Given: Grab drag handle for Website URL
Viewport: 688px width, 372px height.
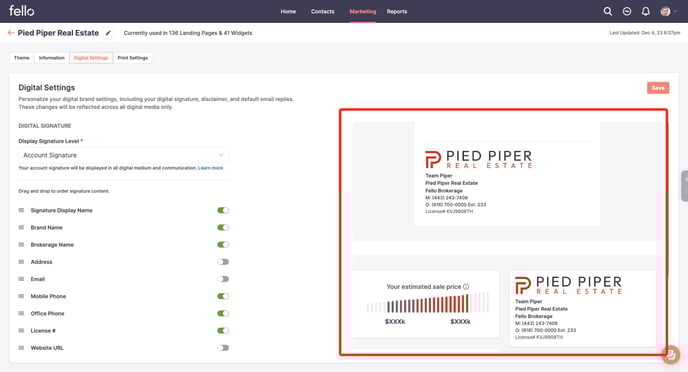Looking at the screenshot, I should point(21,348).
